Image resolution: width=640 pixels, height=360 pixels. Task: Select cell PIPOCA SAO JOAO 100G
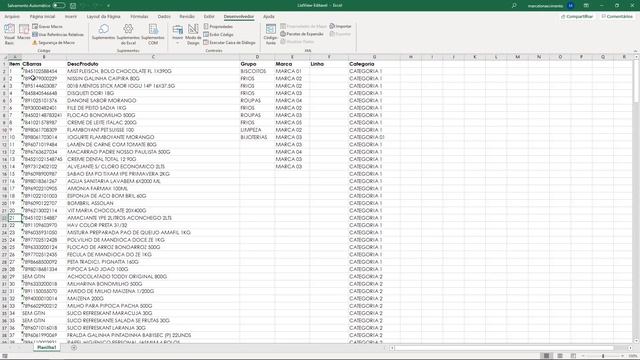(x=153, y=269)
